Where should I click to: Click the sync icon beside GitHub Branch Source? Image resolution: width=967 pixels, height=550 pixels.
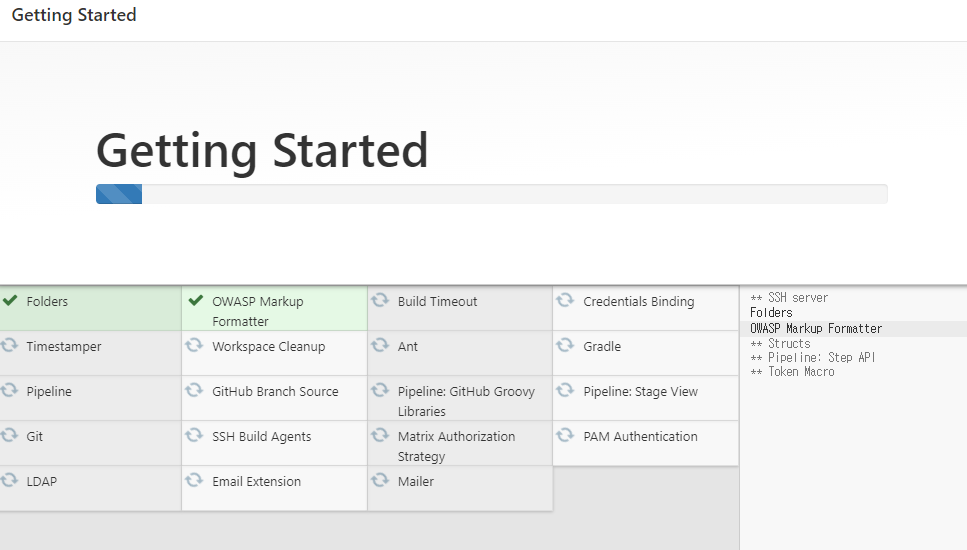click(x=194, y=390)
